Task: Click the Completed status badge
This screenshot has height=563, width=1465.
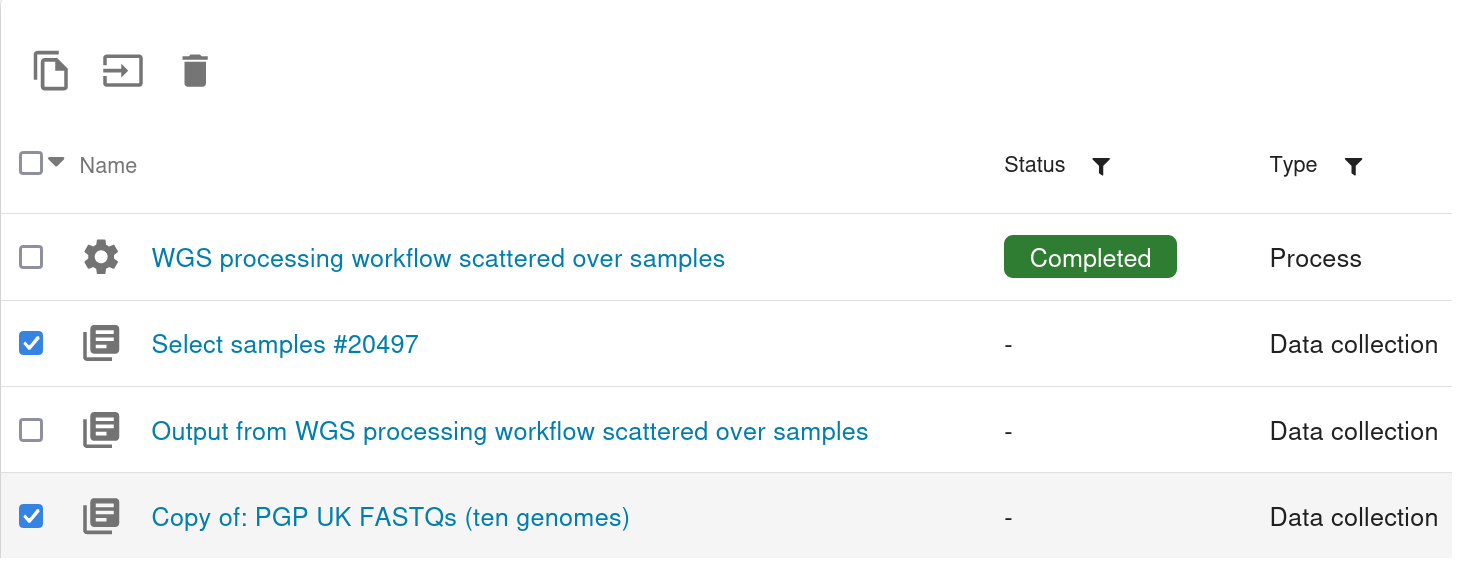Action: pos(1090,258)
